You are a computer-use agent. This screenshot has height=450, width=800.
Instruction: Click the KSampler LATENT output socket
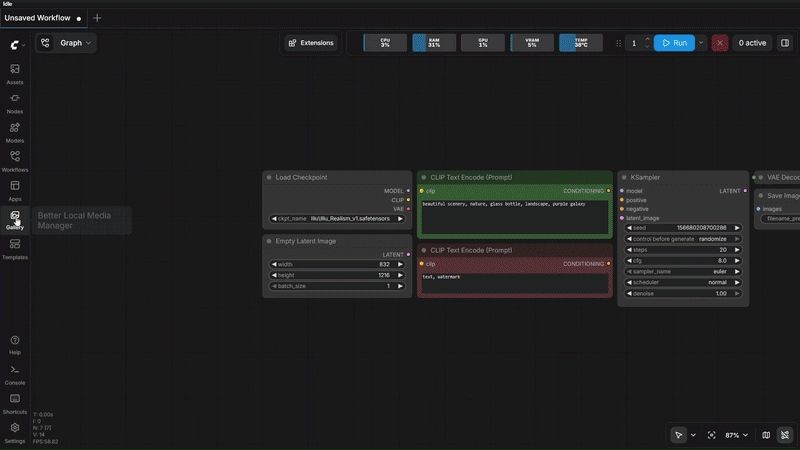coord(745,191)
